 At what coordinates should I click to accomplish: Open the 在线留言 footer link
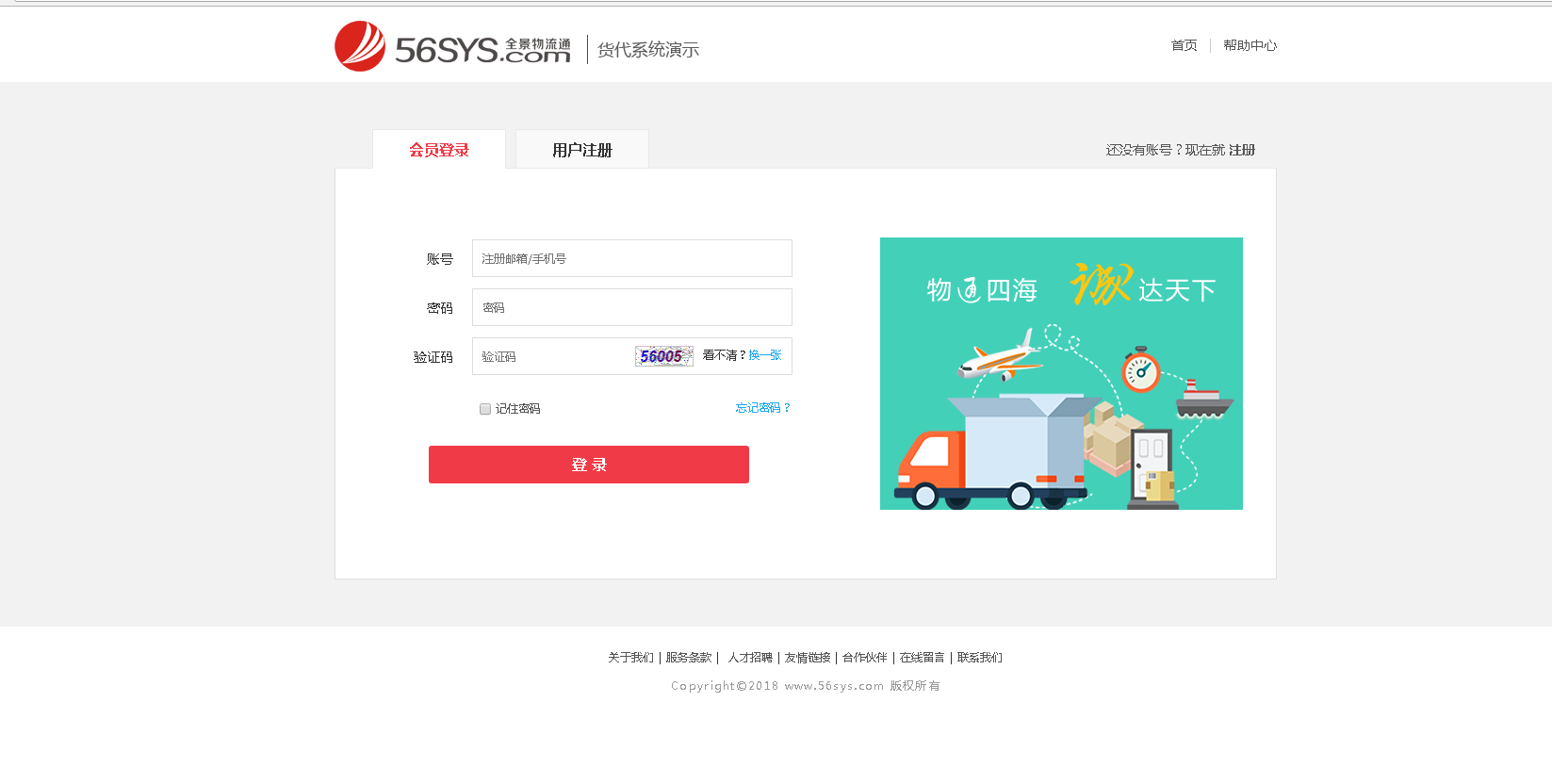(x=922, y=658)
